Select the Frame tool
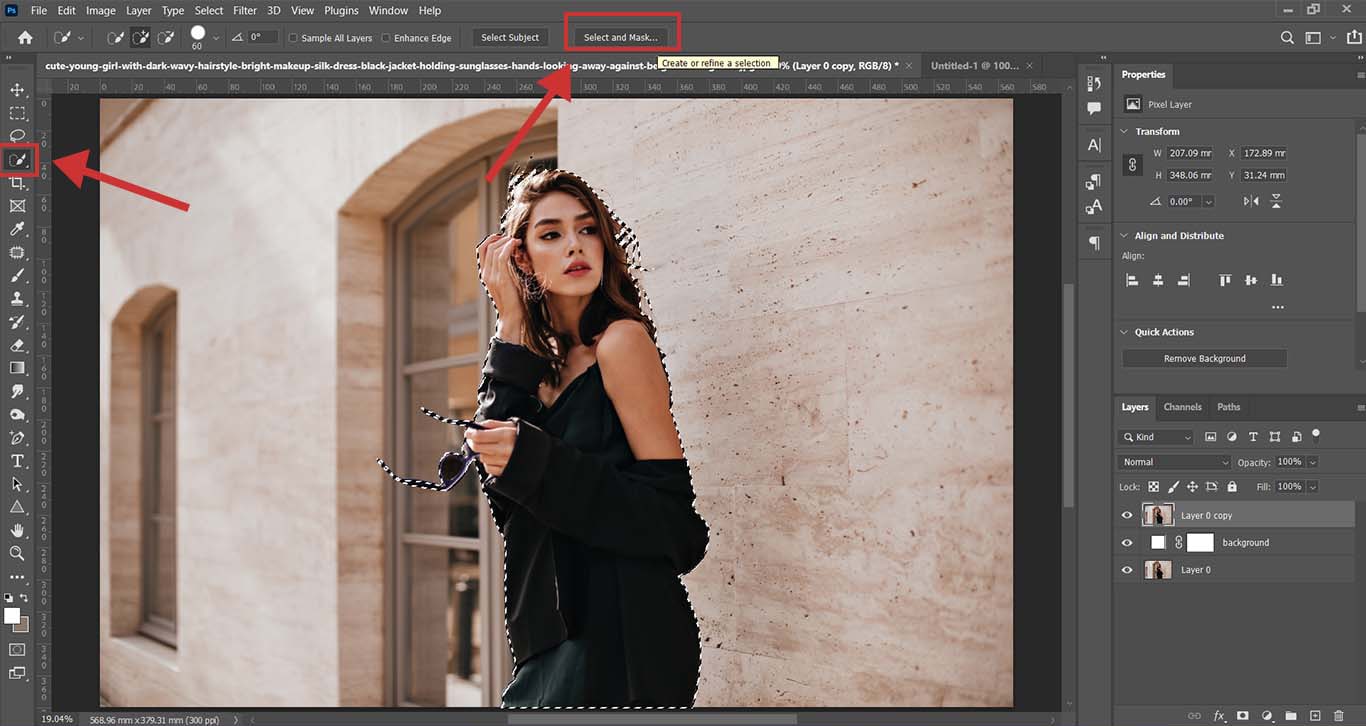Screen dimensions: 1366x726 coord(17,206)
